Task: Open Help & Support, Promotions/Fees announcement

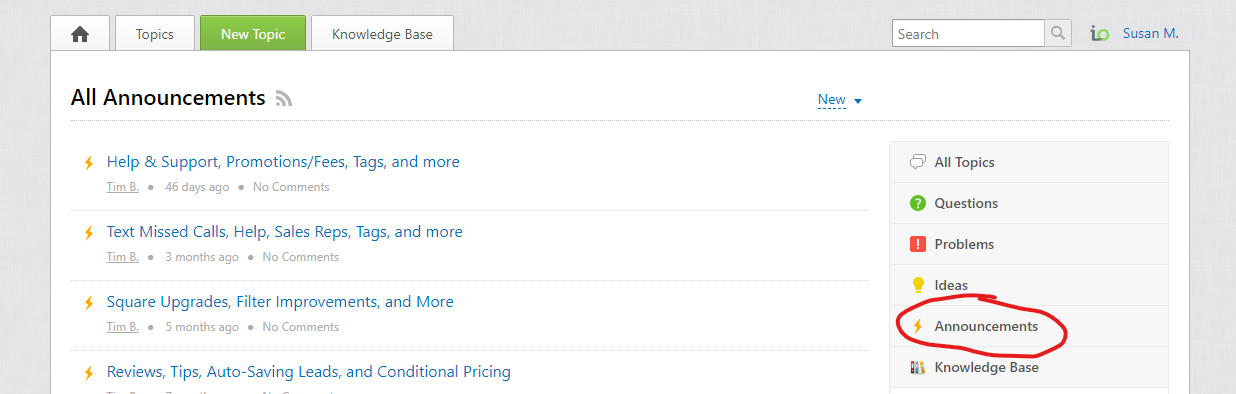Action: pyautogui.click(x=283, y=162)
